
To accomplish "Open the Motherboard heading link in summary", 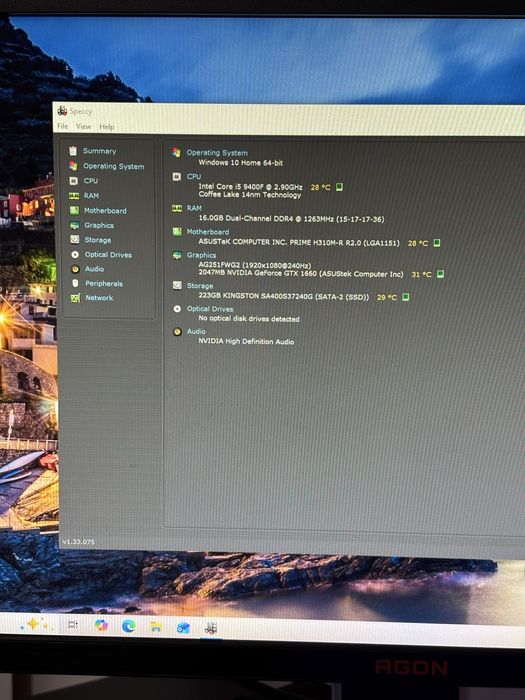I will coord(208,232).
